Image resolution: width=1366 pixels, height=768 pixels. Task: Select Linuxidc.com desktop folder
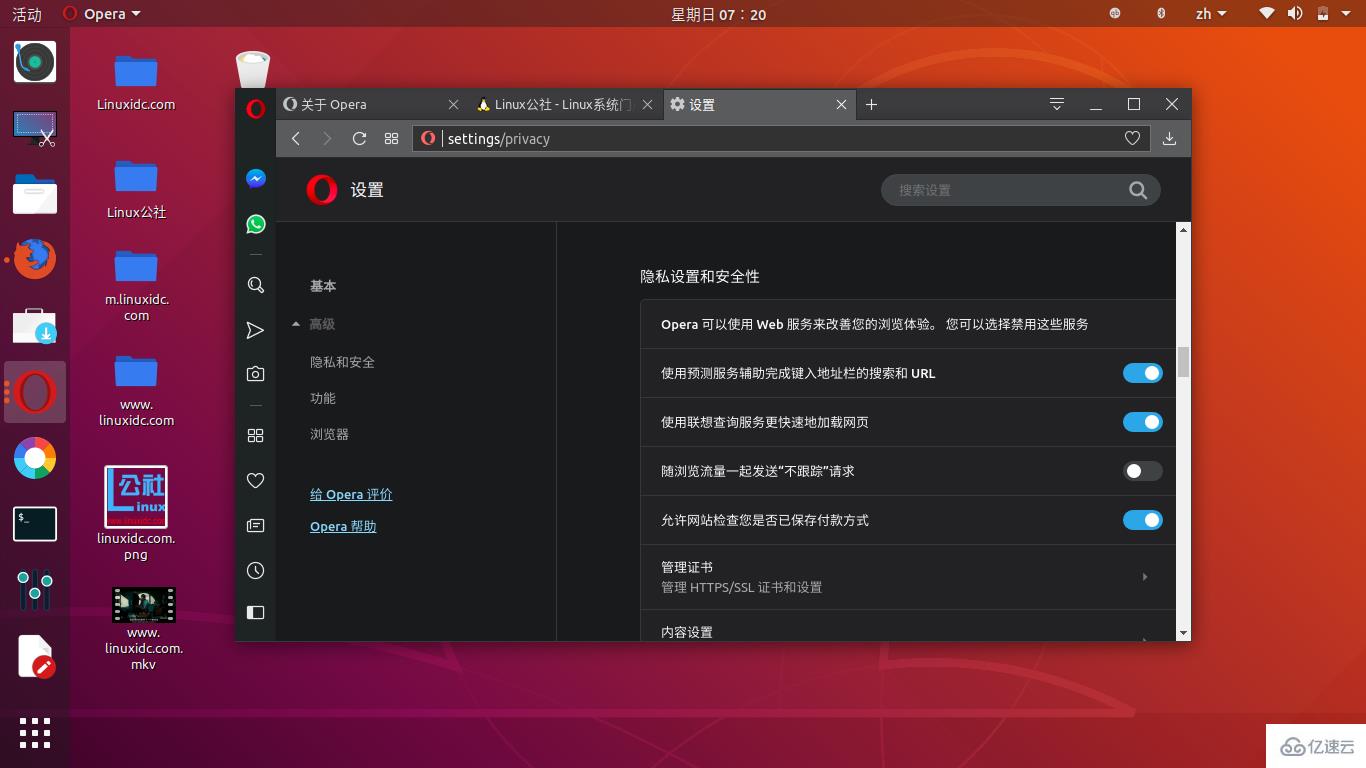[x=136, y=81]
